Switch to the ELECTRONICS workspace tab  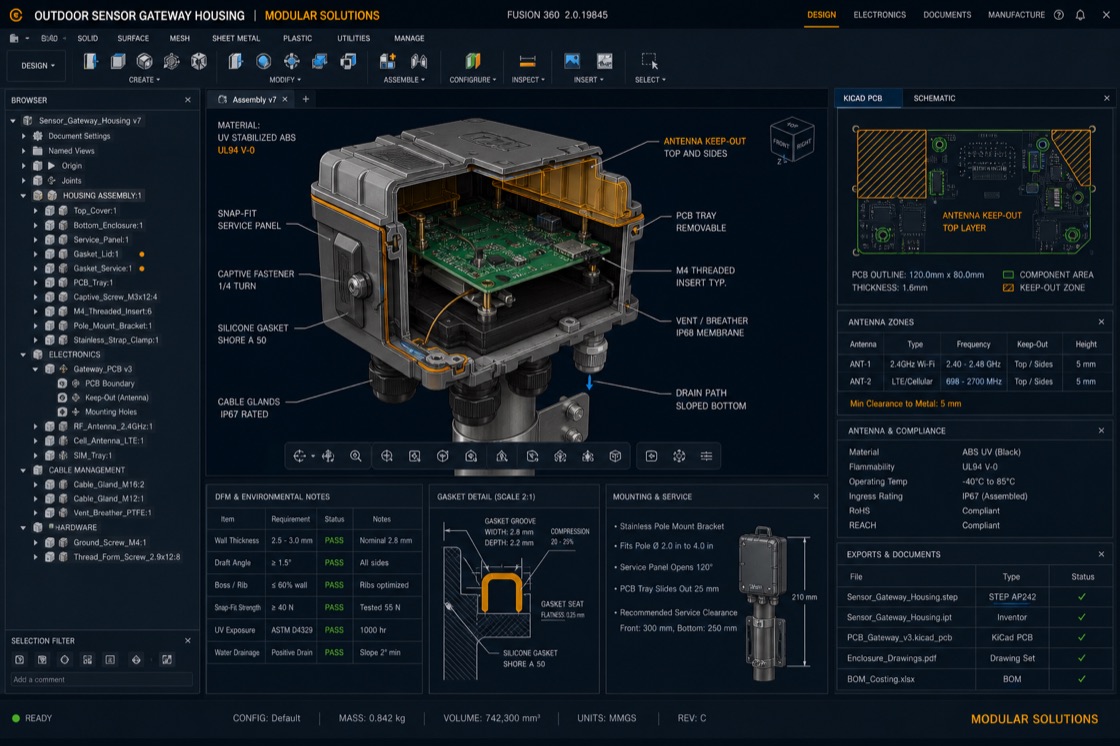click(879, 15)
